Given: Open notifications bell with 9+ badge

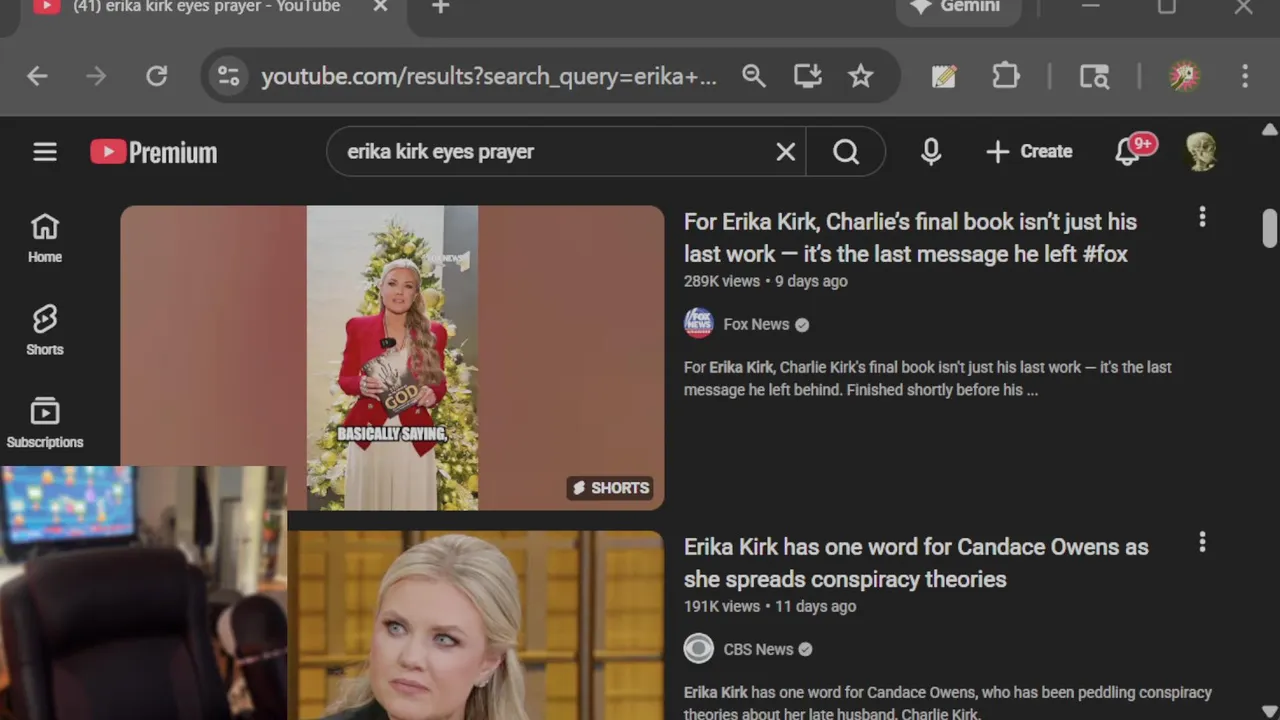Looking at the screenshot, I should click(1129, 152).
